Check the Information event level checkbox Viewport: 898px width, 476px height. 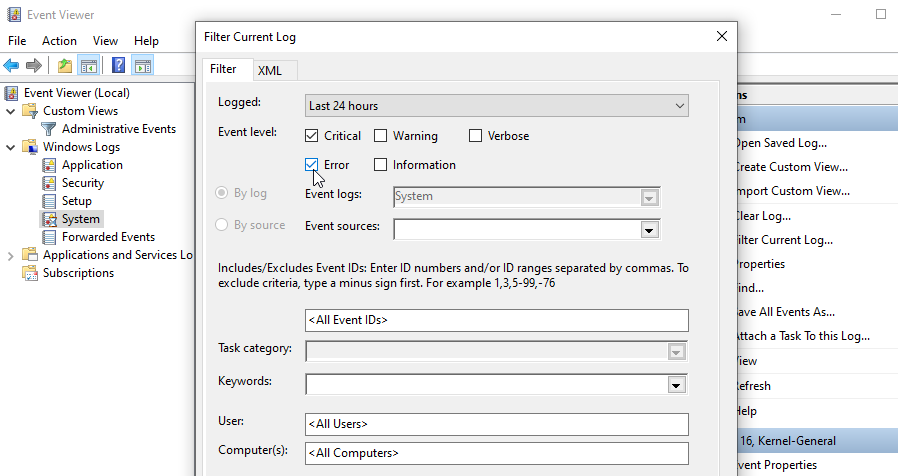coord(381,165)
